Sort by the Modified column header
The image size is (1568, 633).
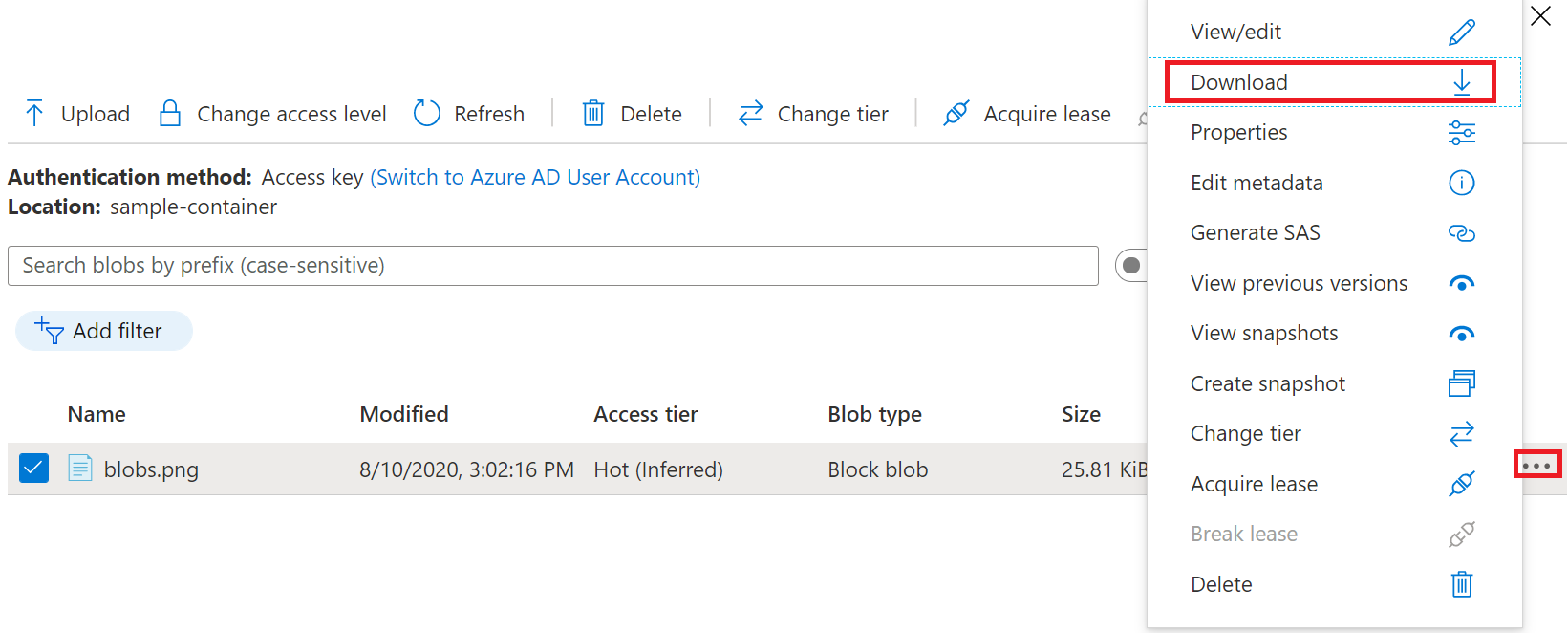point(404,415)
